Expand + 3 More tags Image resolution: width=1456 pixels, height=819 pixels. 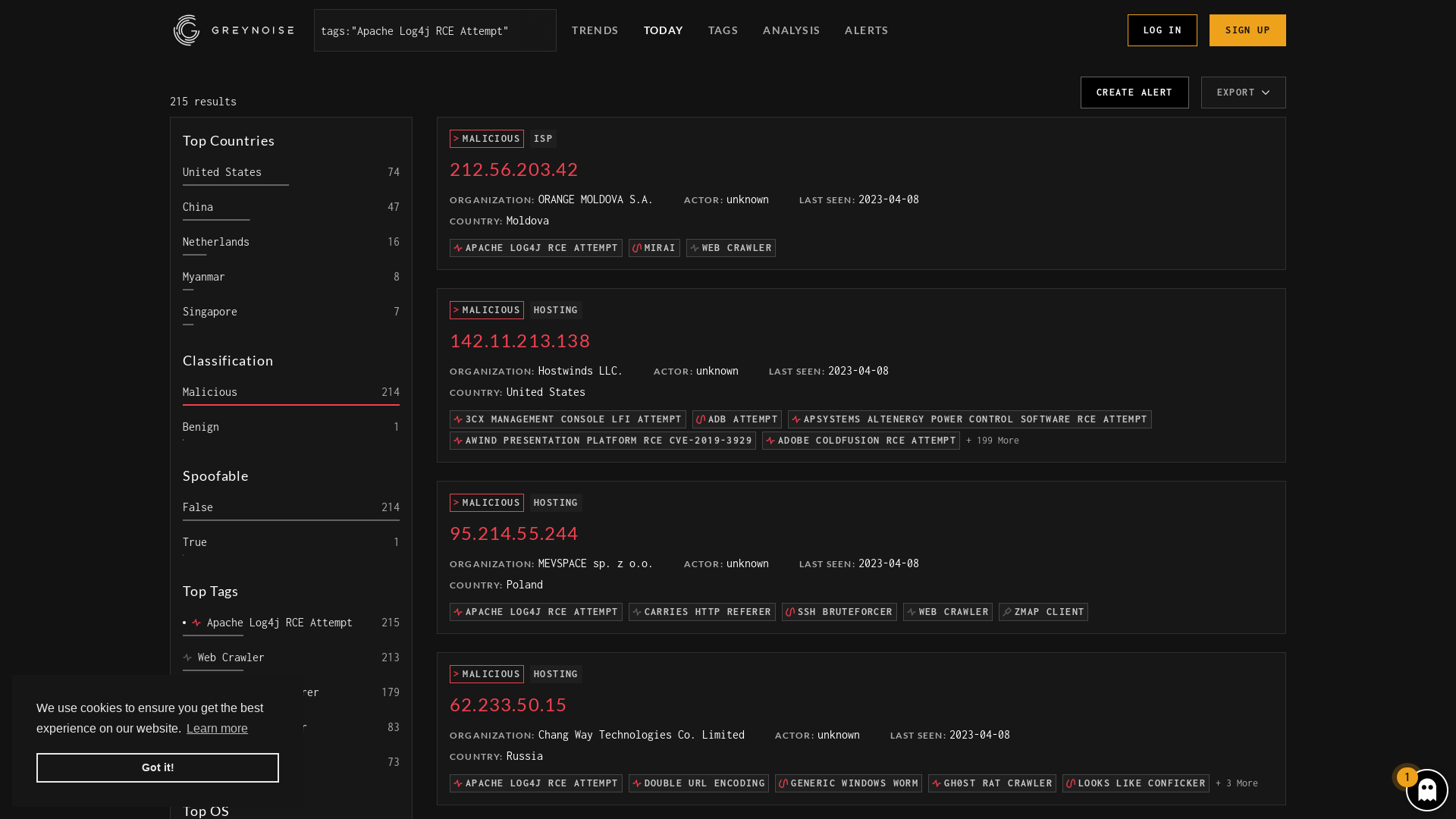[1237, 783]
